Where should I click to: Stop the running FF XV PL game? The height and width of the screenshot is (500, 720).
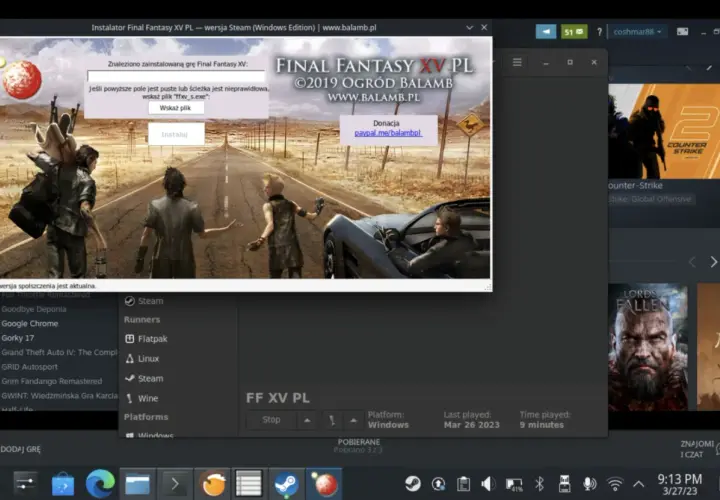pos(271,420)
